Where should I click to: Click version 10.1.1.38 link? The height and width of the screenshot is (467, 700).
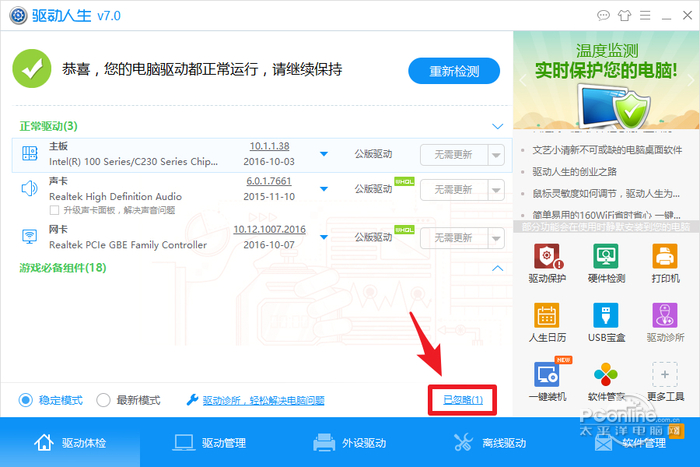click(269, 146)
